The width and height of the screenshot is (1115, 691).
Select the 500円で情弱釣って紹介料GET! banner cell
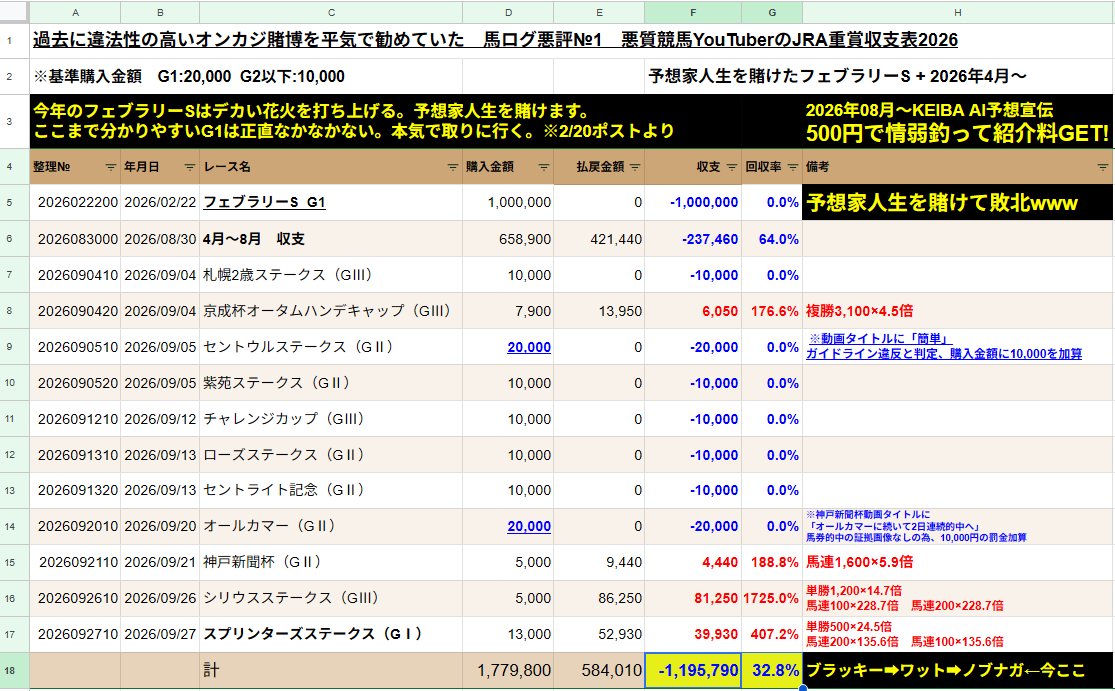pos(957,122)
